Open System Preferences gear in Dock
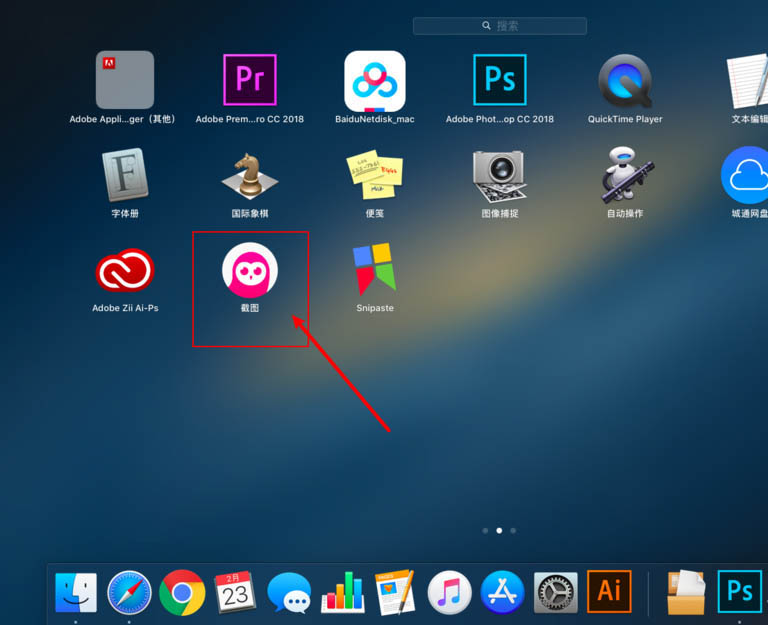The width and height of the screenshot is (768, 625). 555,593
